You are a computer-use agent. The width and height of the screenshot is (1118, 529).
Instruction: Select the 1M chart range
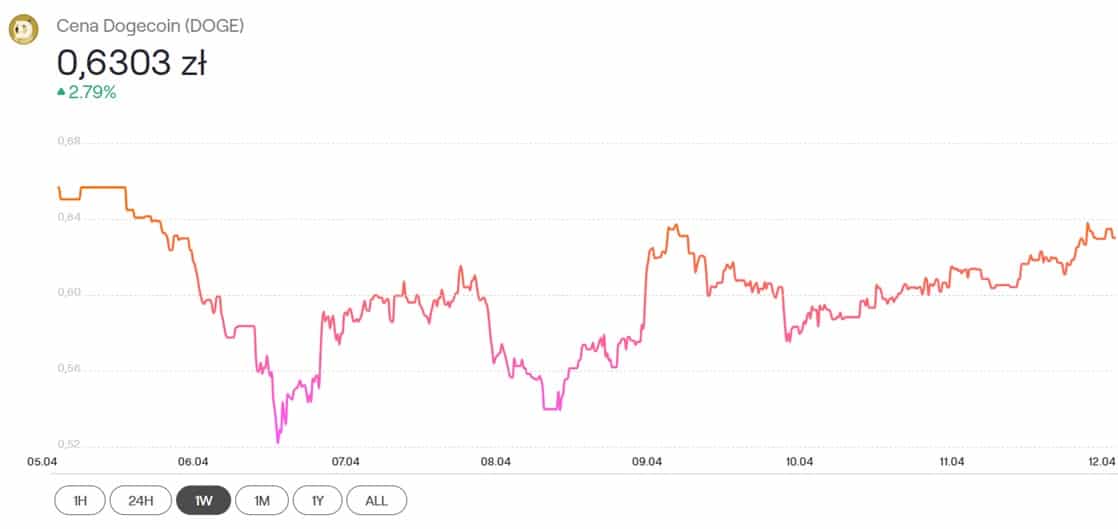pyautogui.click(x=262, y=500)
